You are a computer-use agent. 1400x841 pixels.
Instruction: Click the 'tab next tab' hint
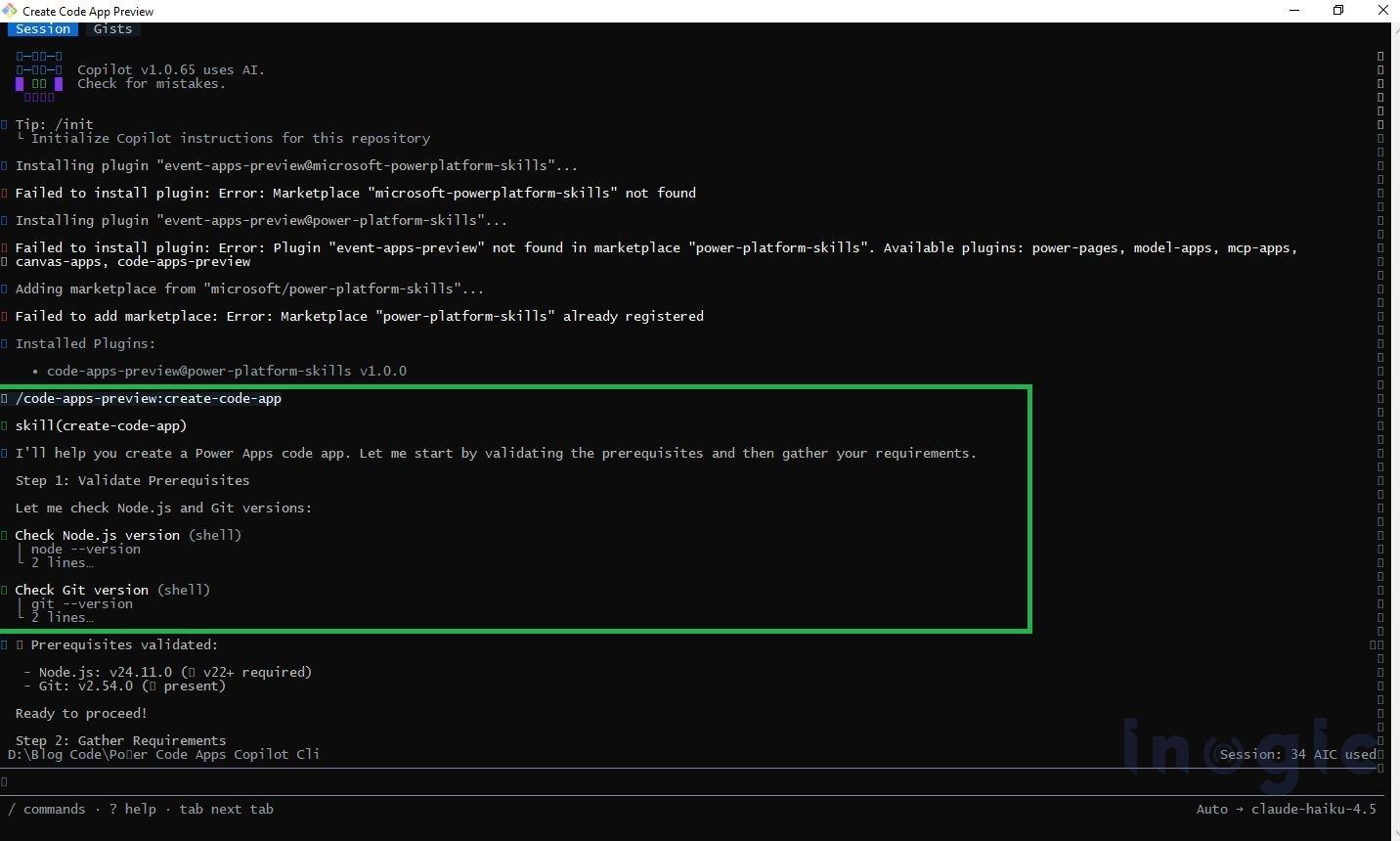click(227, 809)
